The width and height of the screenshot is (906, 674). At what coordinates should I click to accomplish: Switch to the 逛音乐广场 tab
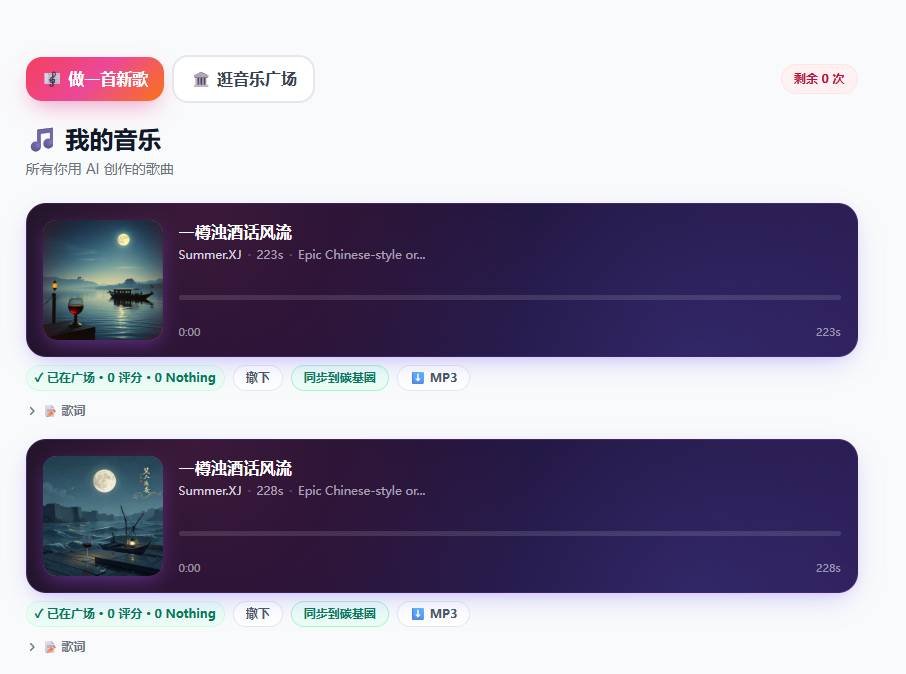(x=244, y=79)
